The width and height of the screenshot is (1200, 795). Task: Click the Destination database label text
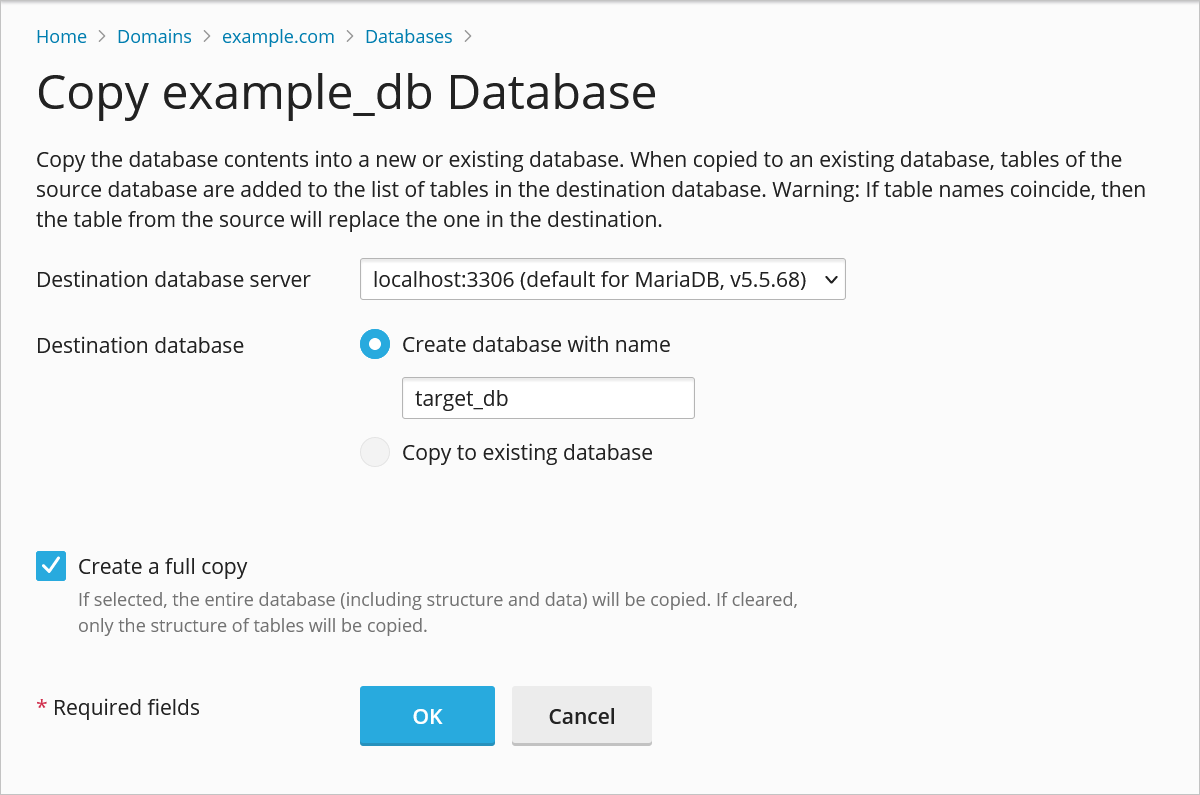[140, 346]
